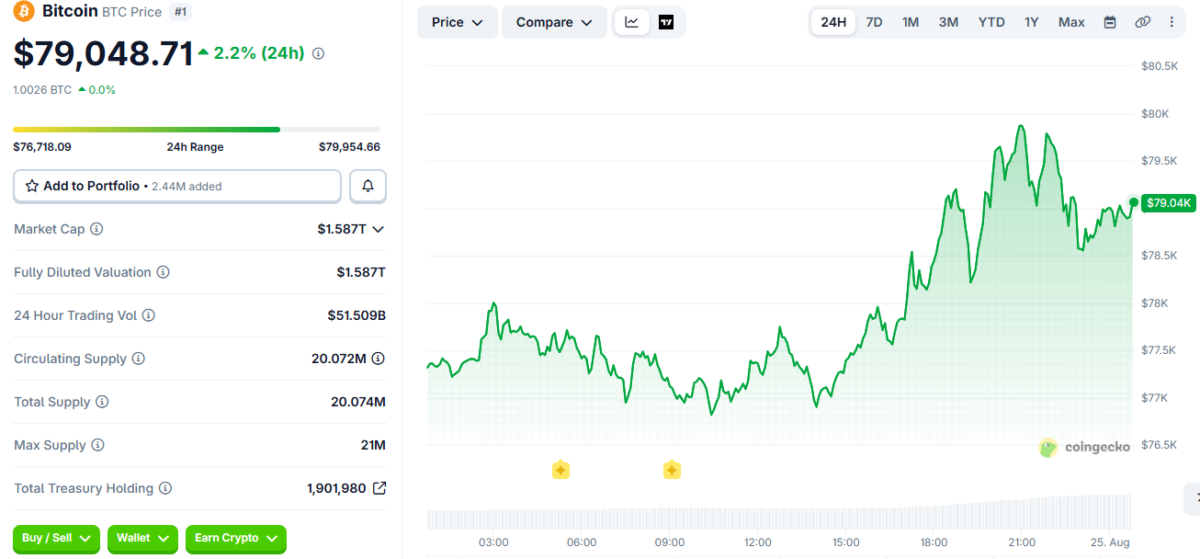Switch to TradingView chart icon
Screen dimensions: 1200x559
[x=666, y=22]
